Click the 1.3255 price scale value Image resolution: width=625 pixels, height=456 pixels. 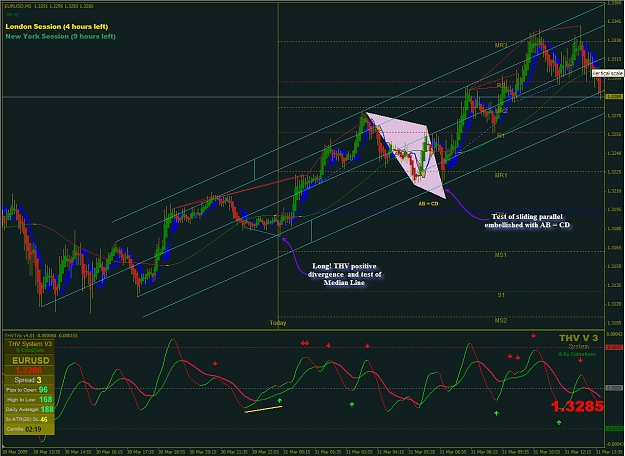click(x=614, y=134)
